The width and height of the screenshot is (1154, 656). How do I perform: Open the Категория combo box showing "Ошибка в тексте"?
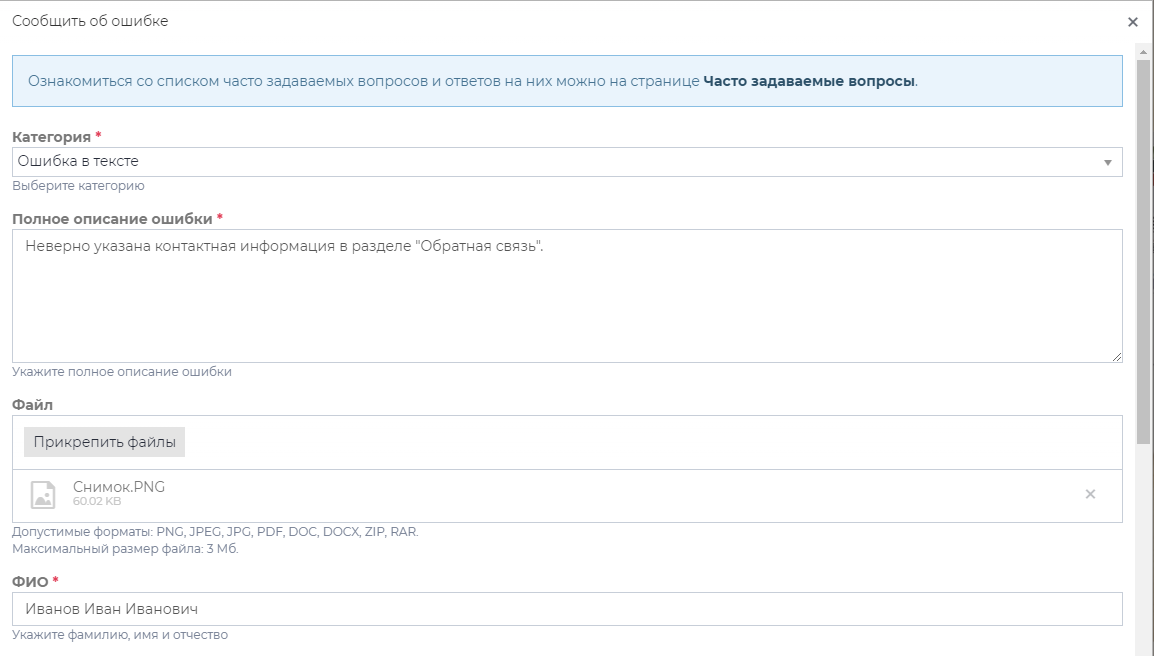point(560,162)
